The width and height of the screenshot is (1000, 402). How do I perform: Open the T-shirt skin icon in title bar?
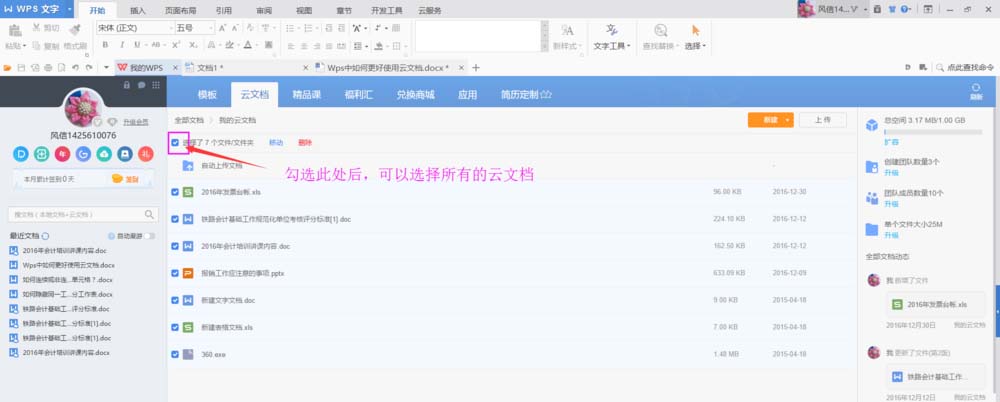[x=892, y=10]
